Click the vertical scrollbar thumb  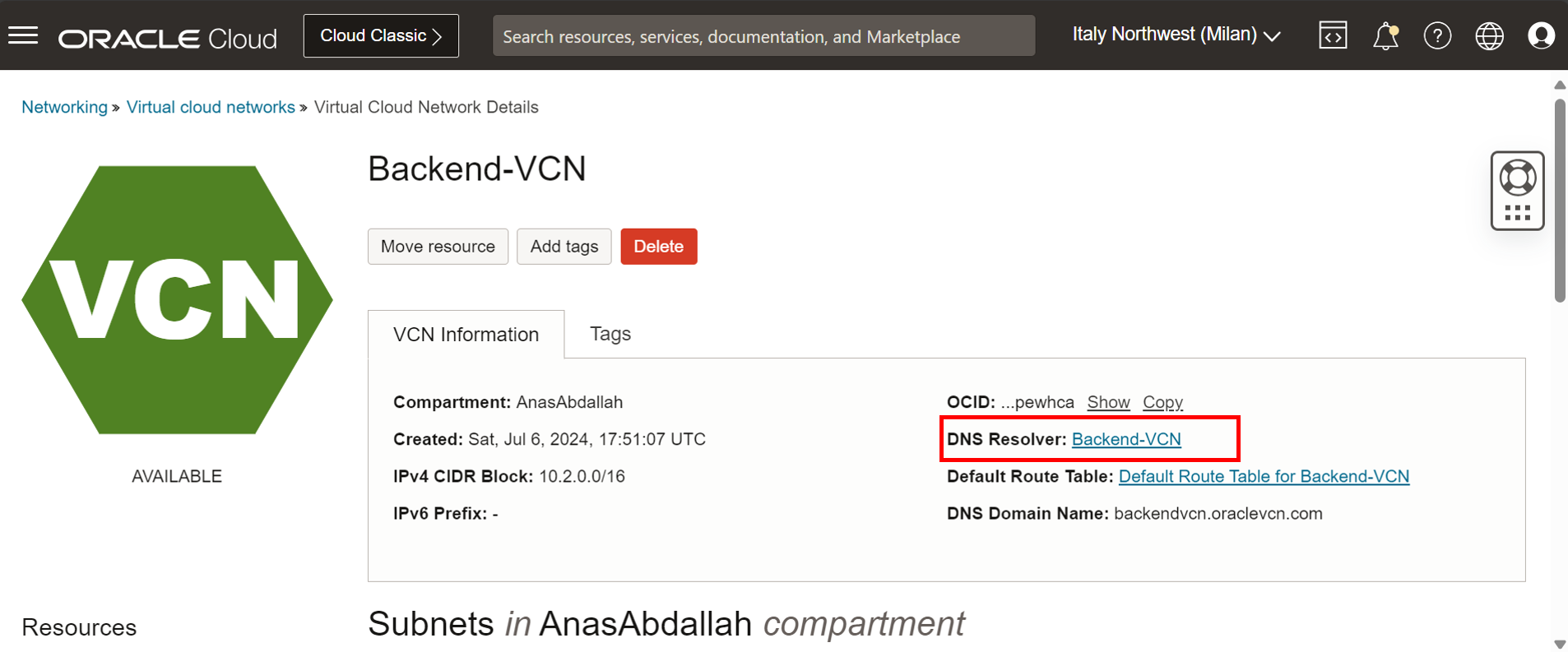coord(1560,201)
